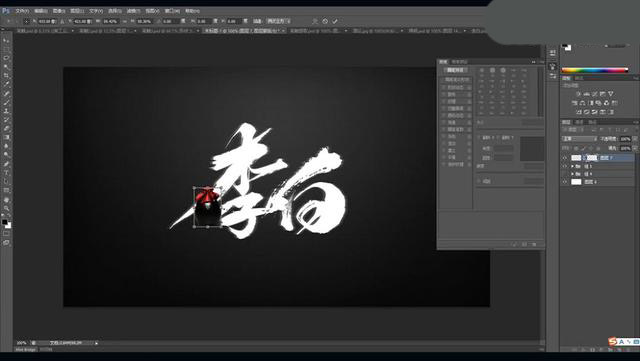Show the hidden lower group layer
The height and width of the screenshot is (361, 640).
tap(565, 174)
